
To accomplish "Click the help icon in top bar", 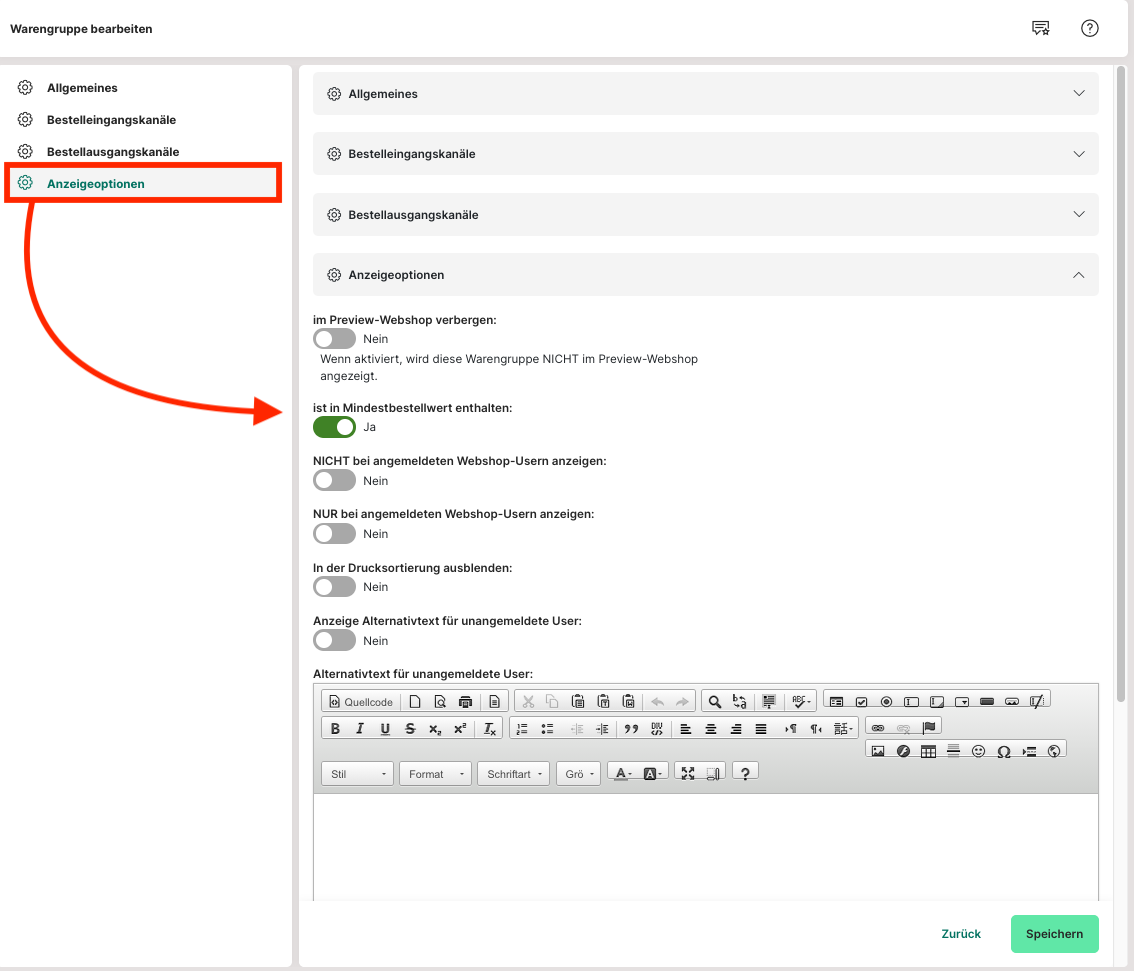I will tap(1090, 28).
